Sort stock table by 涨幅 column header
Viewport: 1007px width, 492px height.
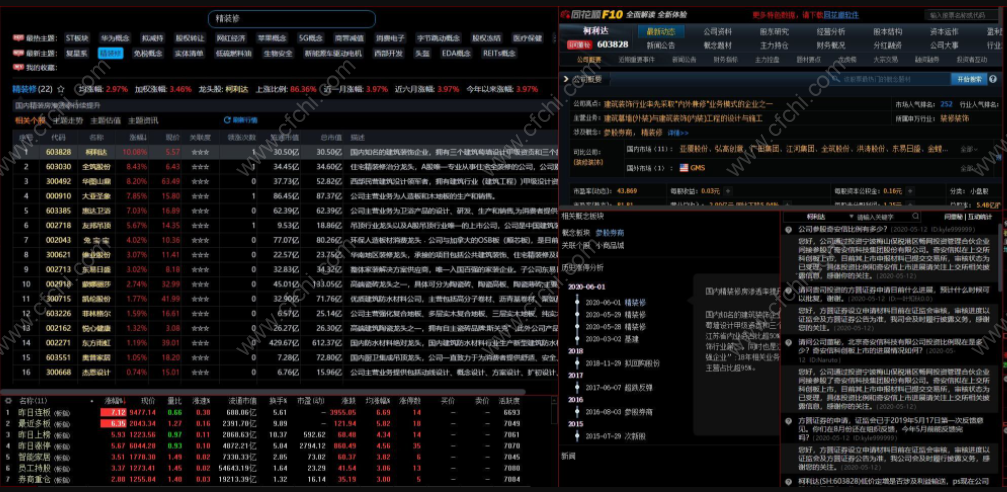click(138, 137)
